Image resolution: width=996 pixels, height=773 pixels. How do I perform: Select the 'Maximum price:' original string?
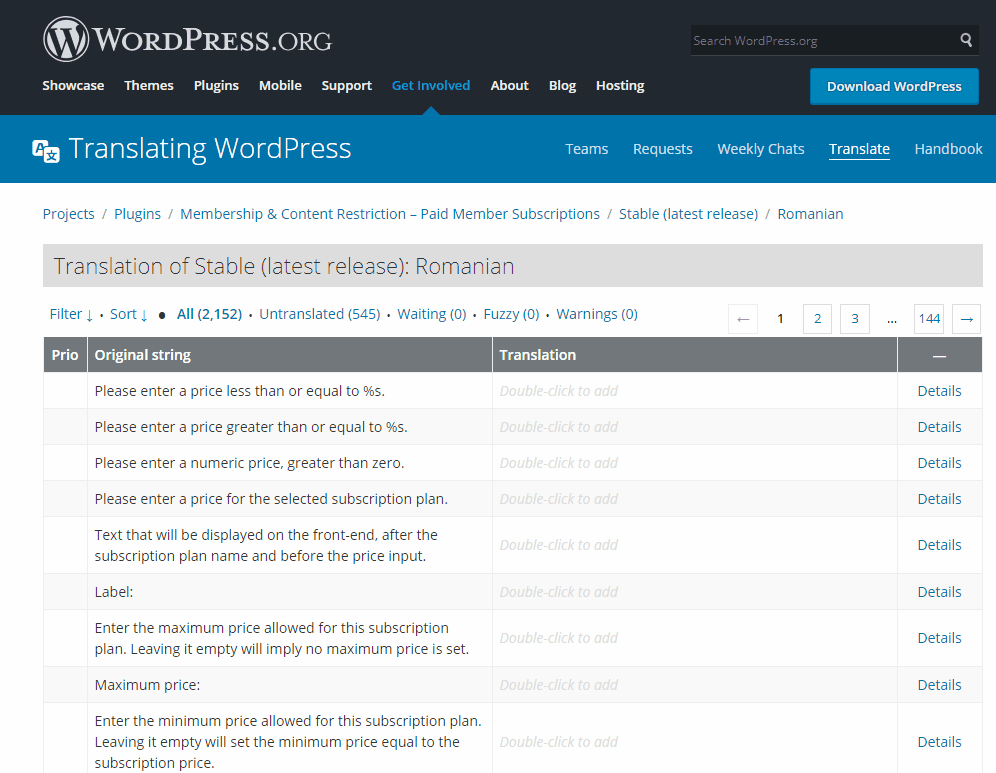tap(147, 685)
